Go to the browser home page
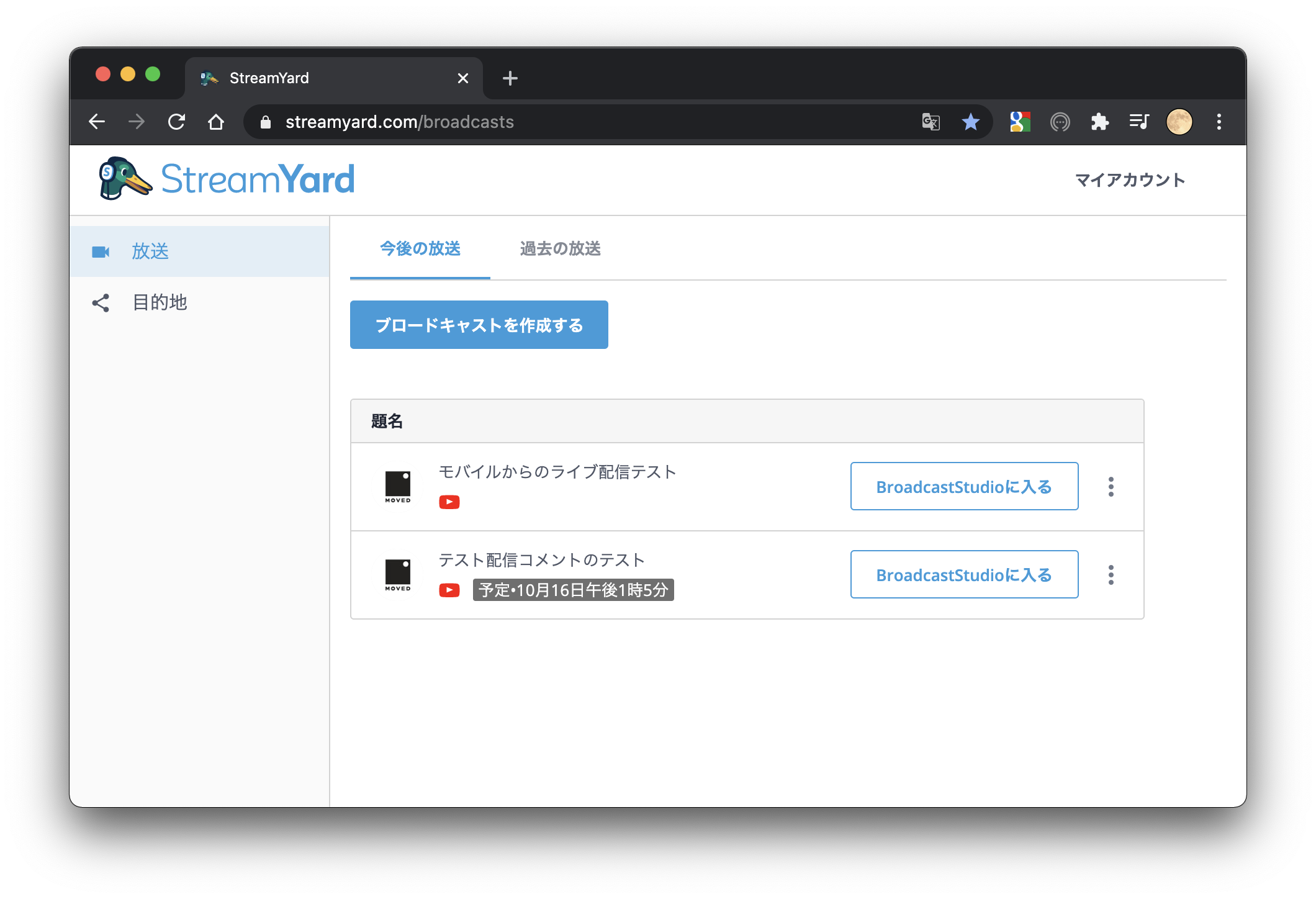Viewport: 1316px width, 899px height. [216, 122]
